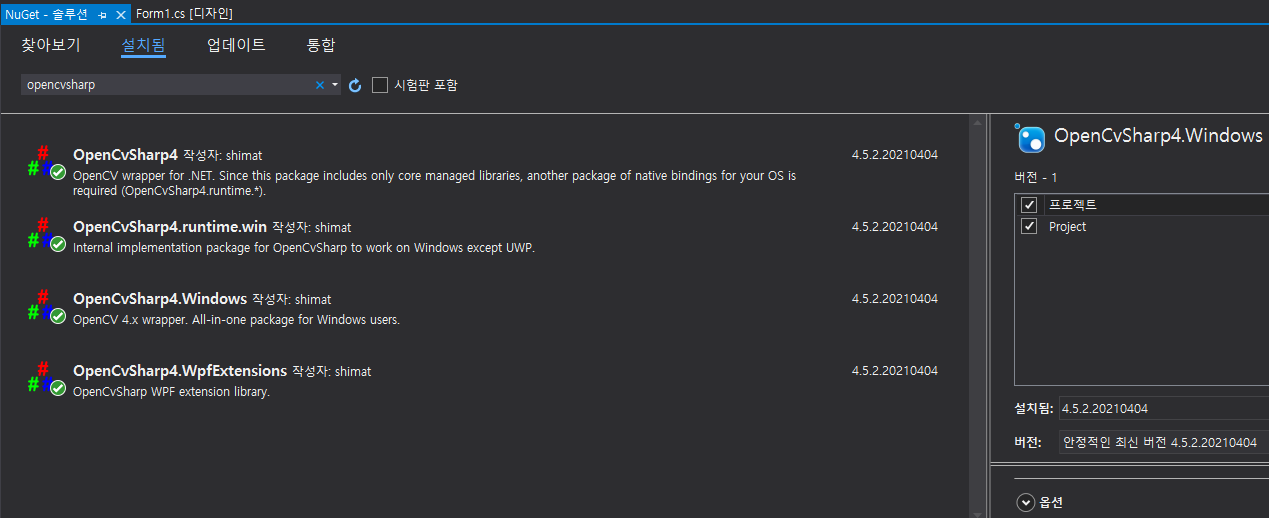This screenshot has width=1269, height=518.
Task: Close the NuGet solution tab
Action: [x=120, y=14]
